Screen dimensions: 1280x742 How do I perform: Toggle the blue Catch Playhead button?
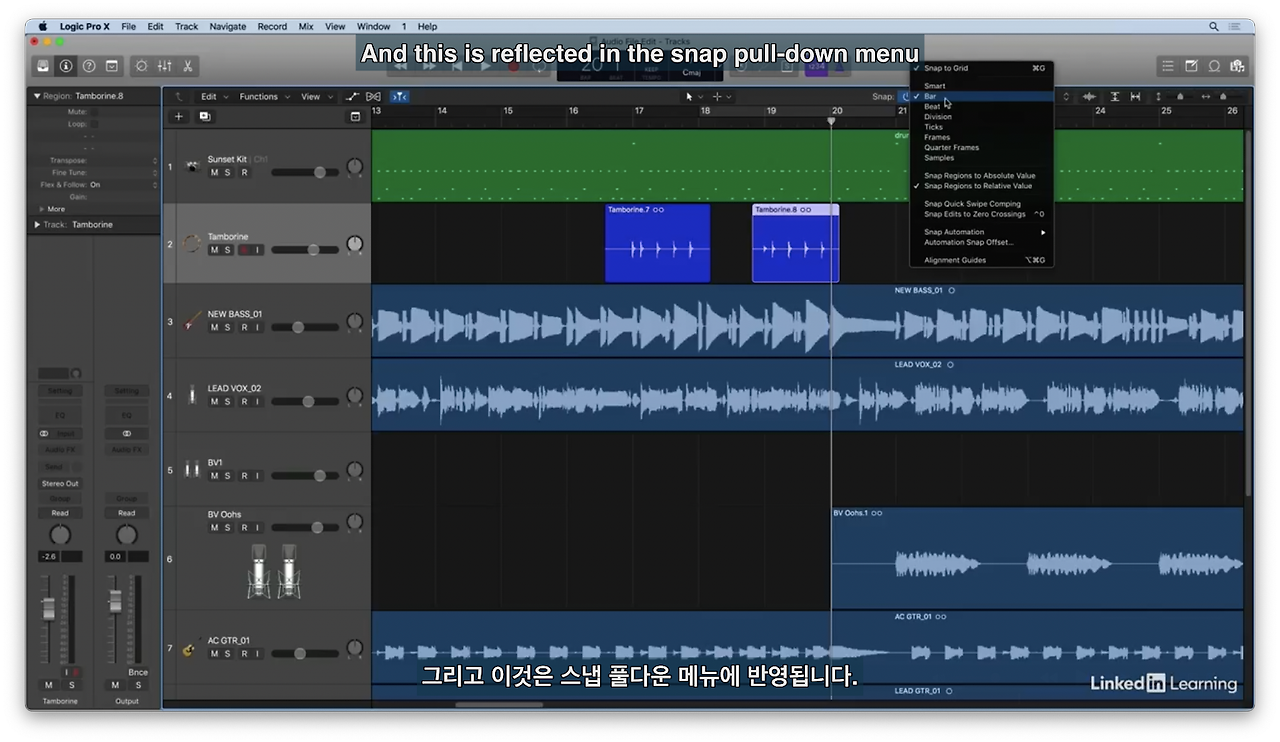pyautogui.click(x=400, y=97)
